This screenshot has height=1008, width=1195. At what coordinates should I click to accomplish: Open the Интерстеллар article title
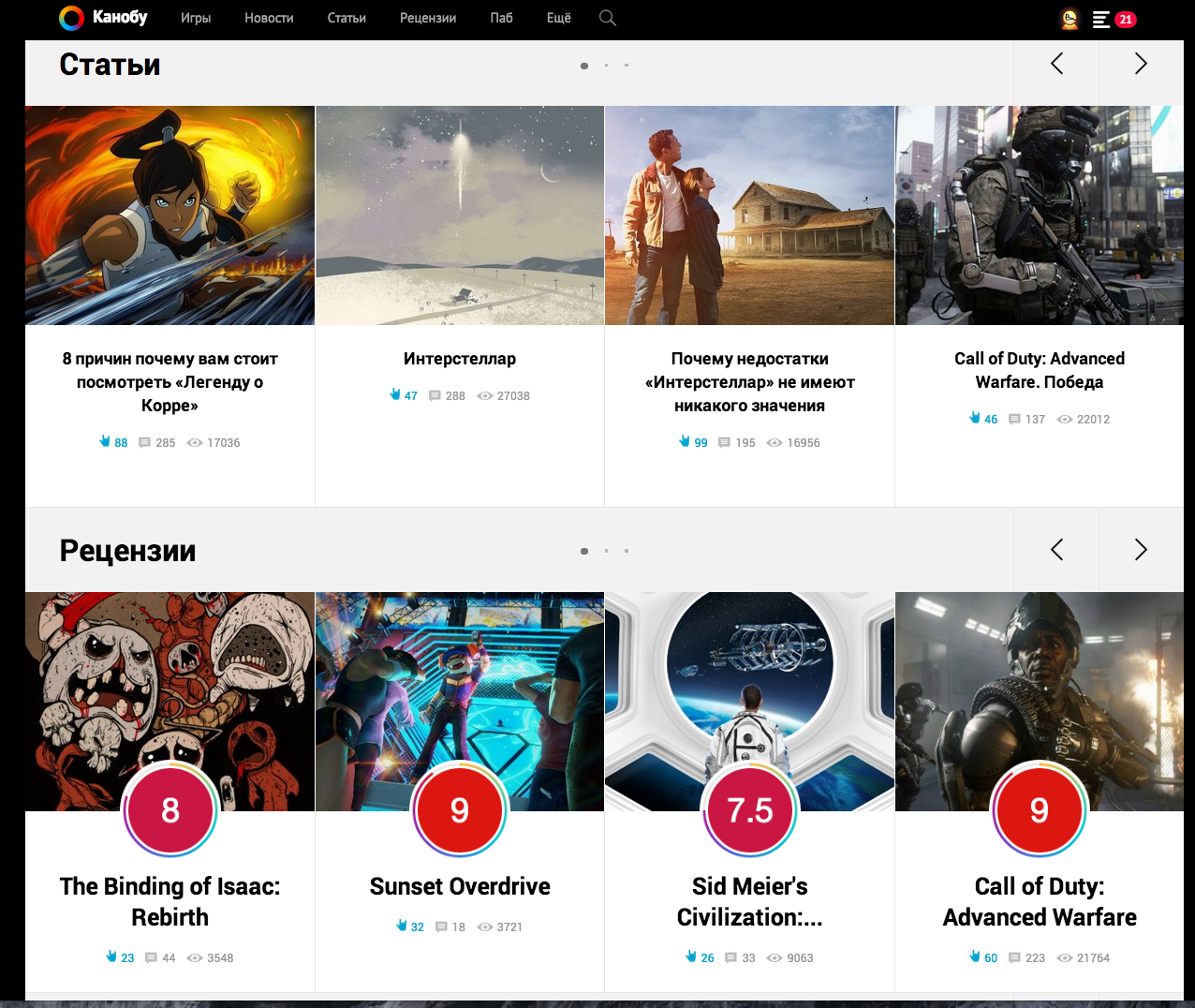pos(460,359)
